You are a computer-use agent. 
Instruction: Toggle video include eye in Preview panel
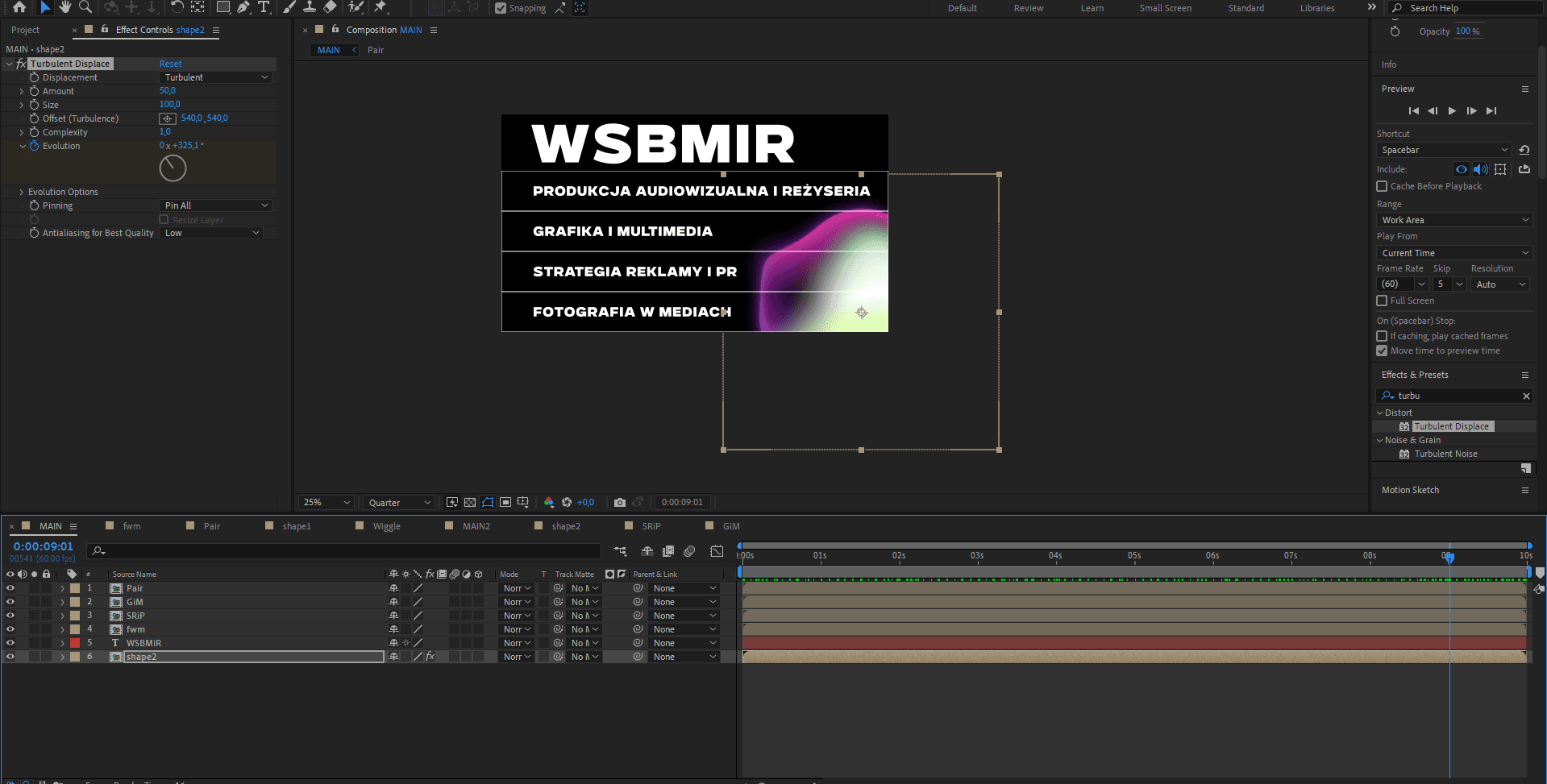[1462, 169]
